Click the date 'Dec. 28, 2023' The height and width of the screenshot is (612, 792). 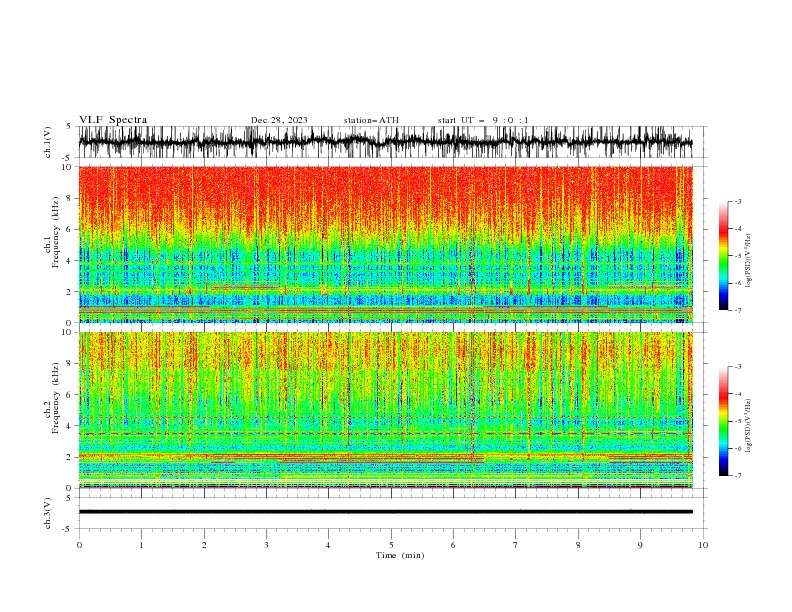click(x=279, y=120)
